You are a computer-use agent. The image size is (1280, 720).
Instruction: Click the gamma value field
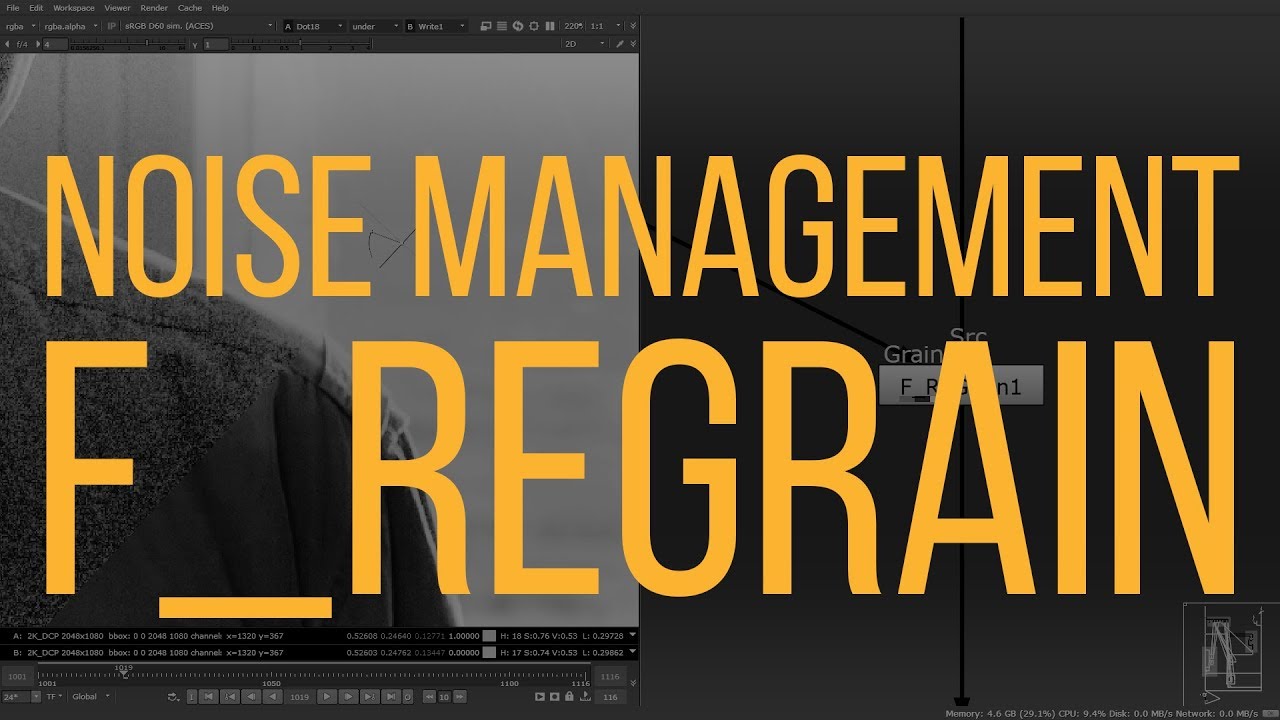click(215, 44)
